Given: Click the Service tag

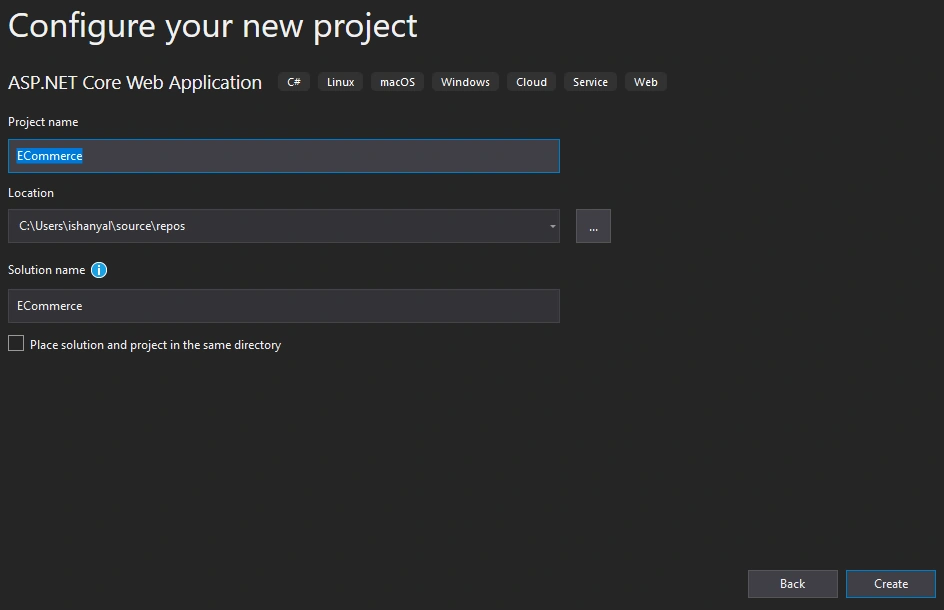Looking at the screenshot, I should pos(590,82).
